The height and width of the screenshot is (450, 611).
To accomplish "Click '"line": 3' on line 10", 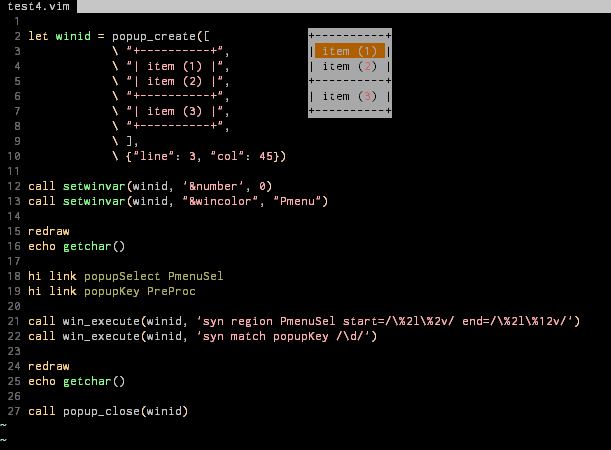I will pos(164,156).
